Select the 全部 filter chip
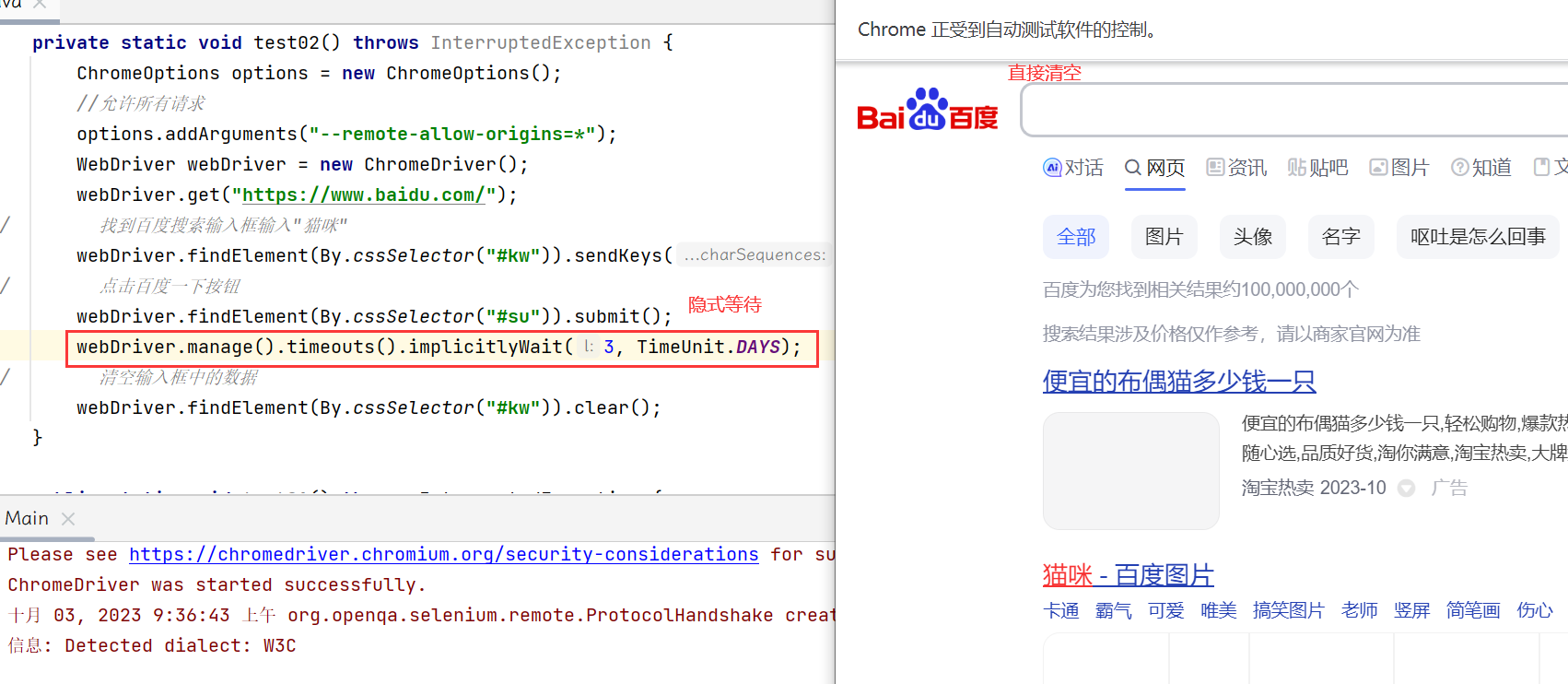 click(1076, 237)
